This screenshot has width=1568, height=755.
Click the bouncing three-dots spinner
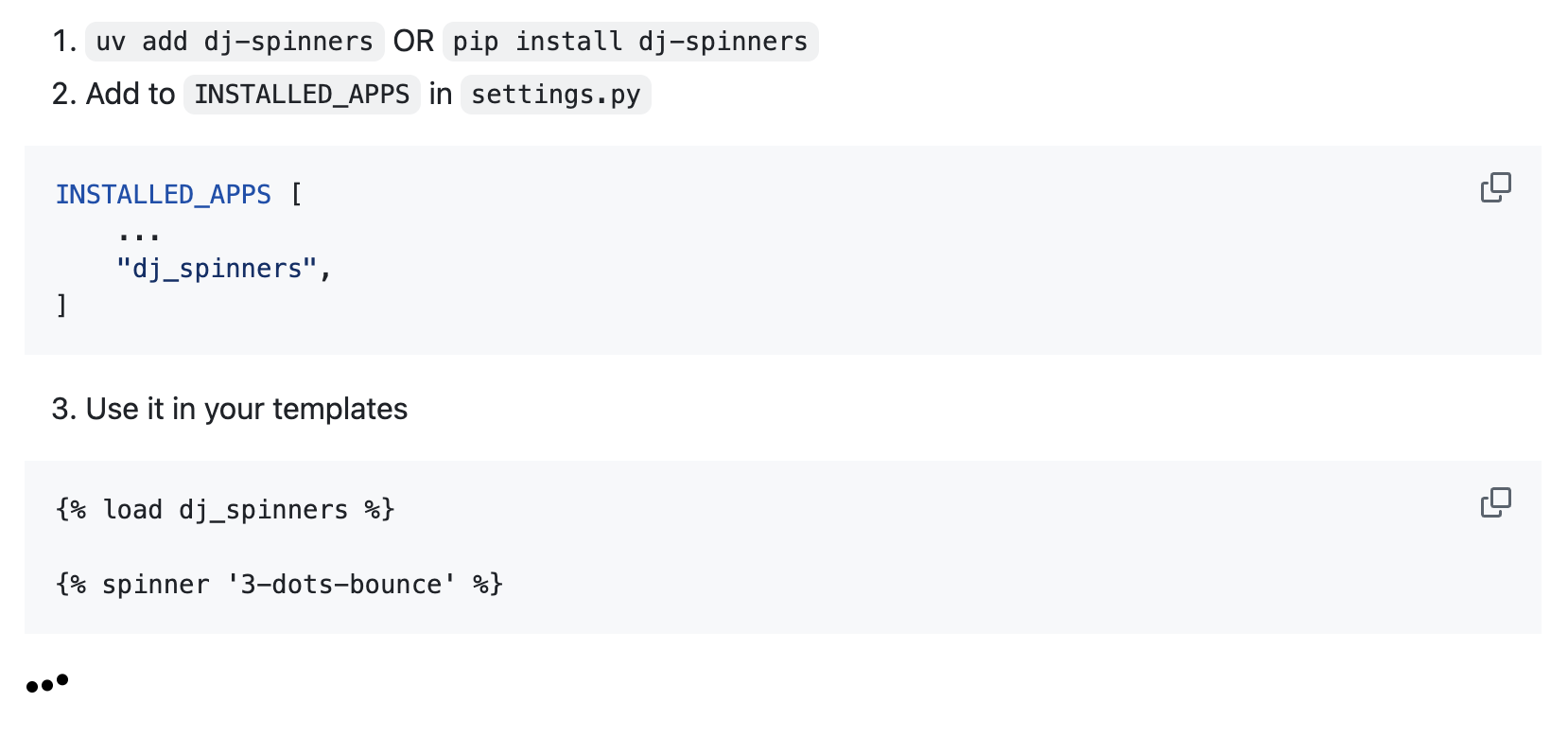(x=47, y=683)
